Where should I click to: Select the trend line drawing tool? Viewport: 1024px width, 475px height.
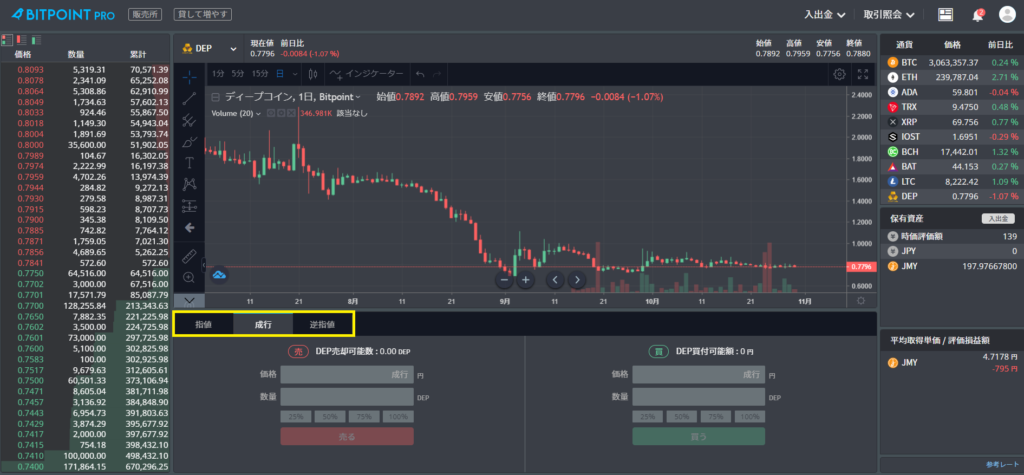coord(189,99)
